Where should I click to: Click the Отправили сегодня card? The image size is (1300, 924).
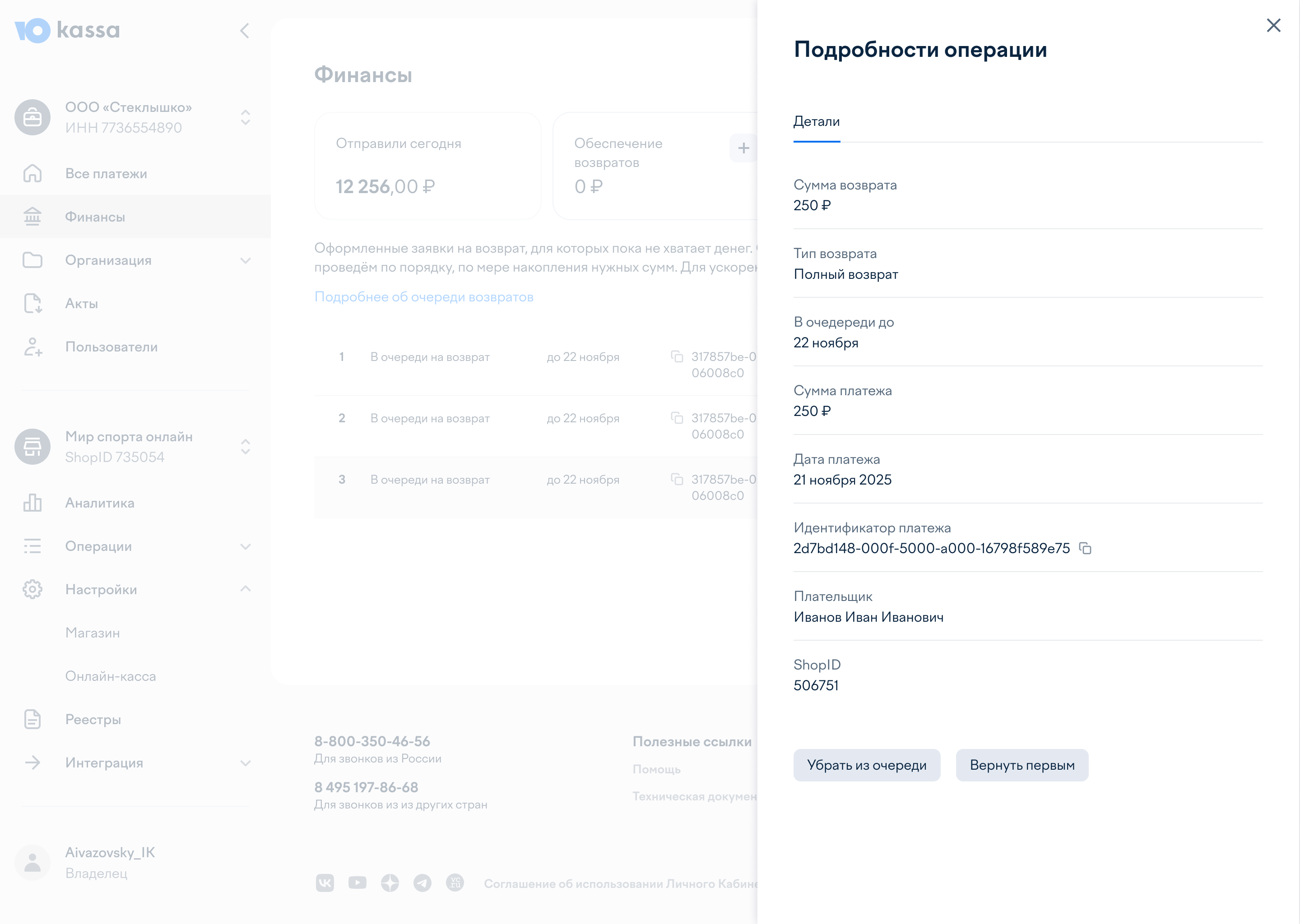[427, 166]
